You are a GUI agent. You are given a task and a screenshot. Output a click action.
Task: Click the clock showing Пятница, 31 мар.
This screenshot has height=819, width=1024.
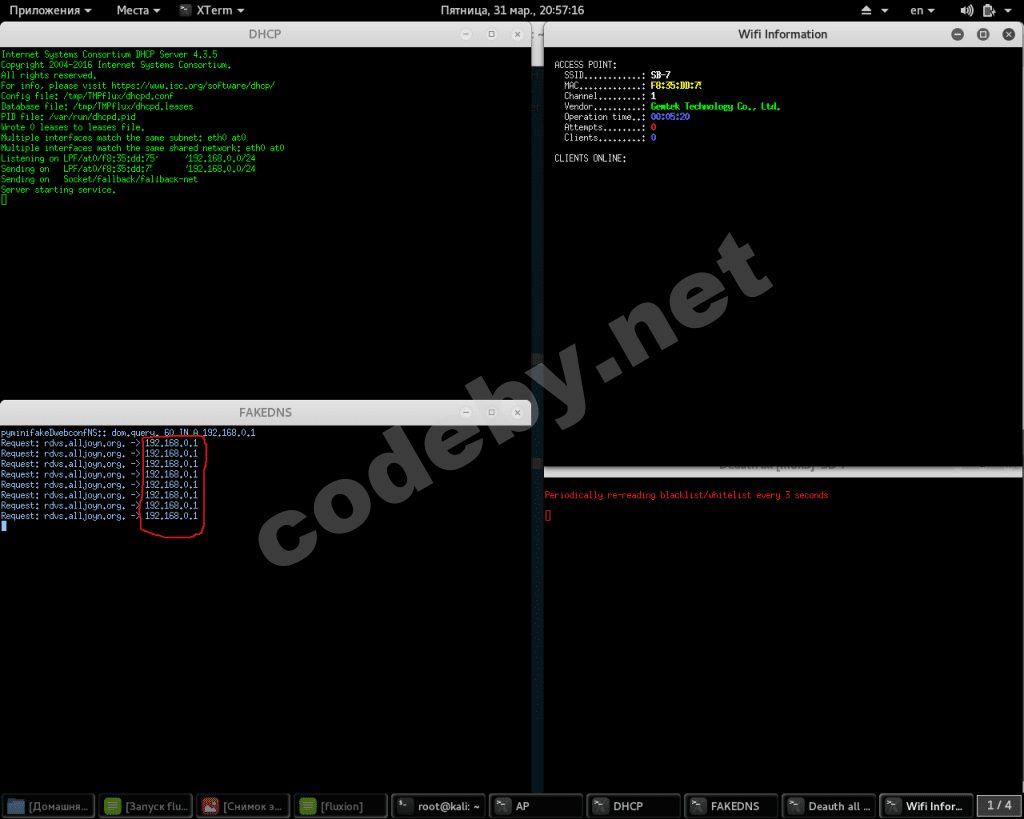512,10
